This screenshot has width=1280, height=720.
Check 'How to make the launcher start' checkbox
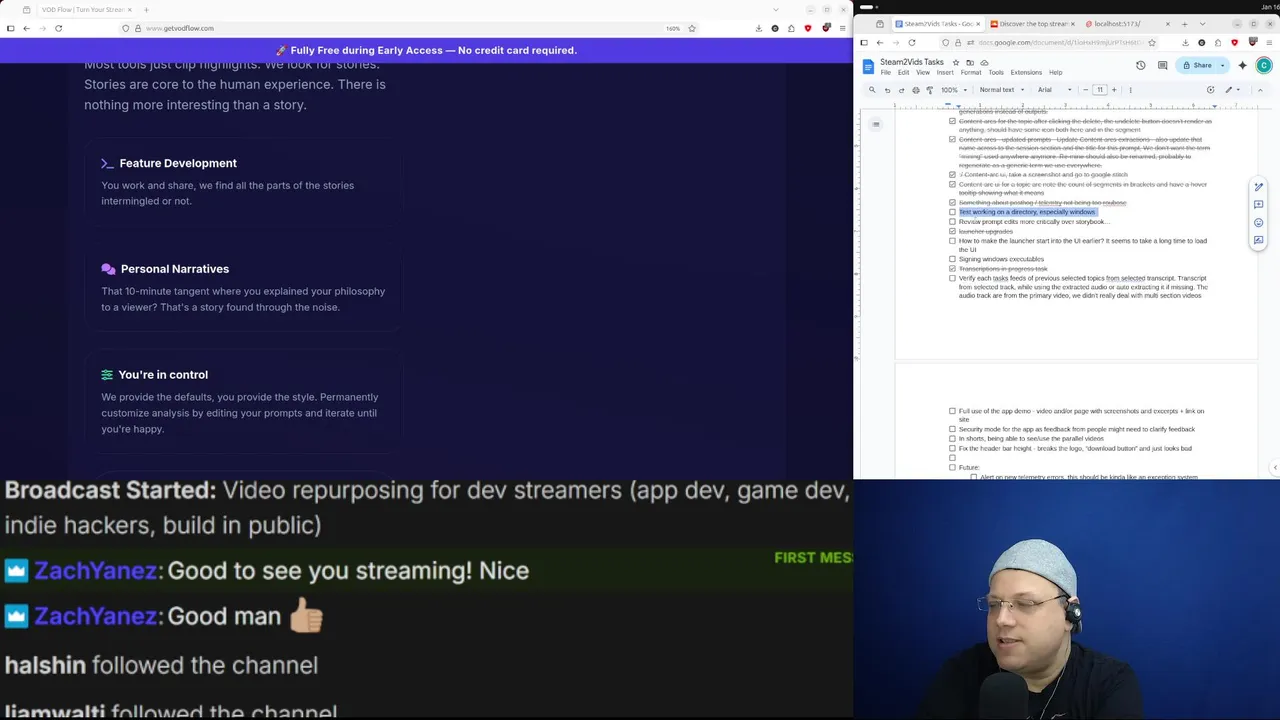coord(952,241)
